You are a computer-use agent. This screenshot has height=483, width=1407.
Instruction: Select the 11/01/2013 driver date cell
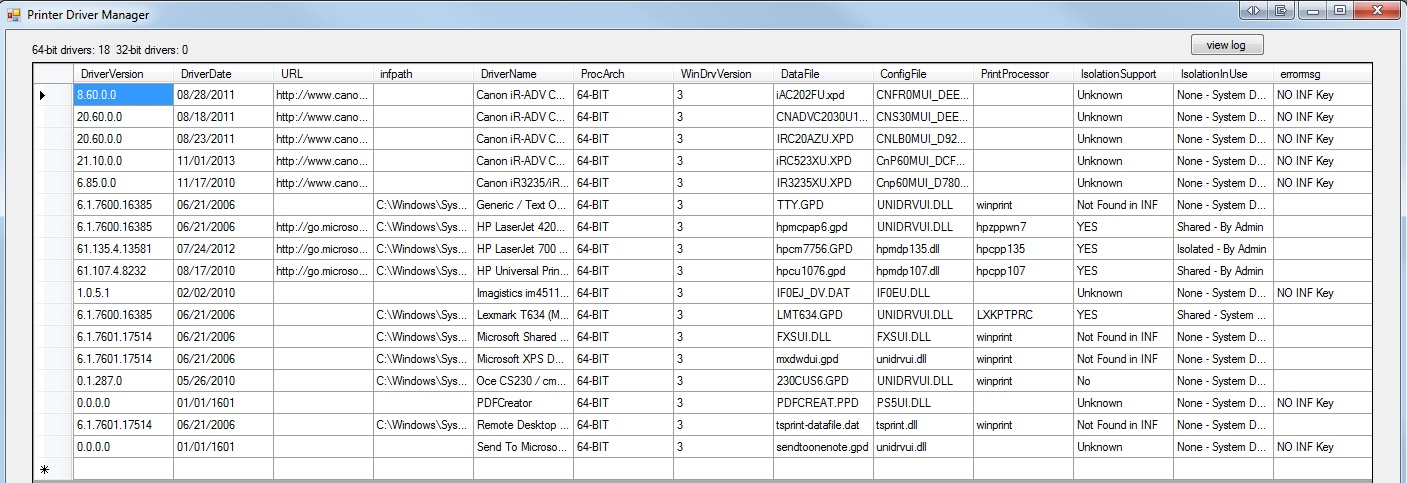click(x=223, y=161)
